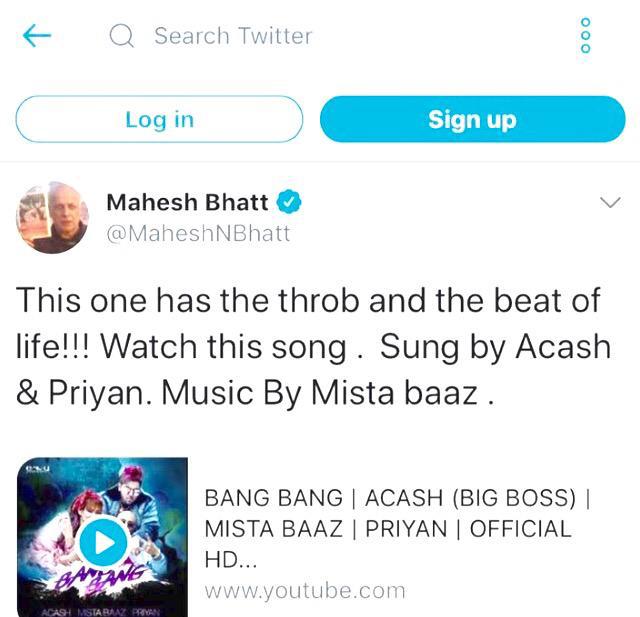Click the search magnifier icon
640x617 pixels.
pyautogui.click(x=122, y=36)
